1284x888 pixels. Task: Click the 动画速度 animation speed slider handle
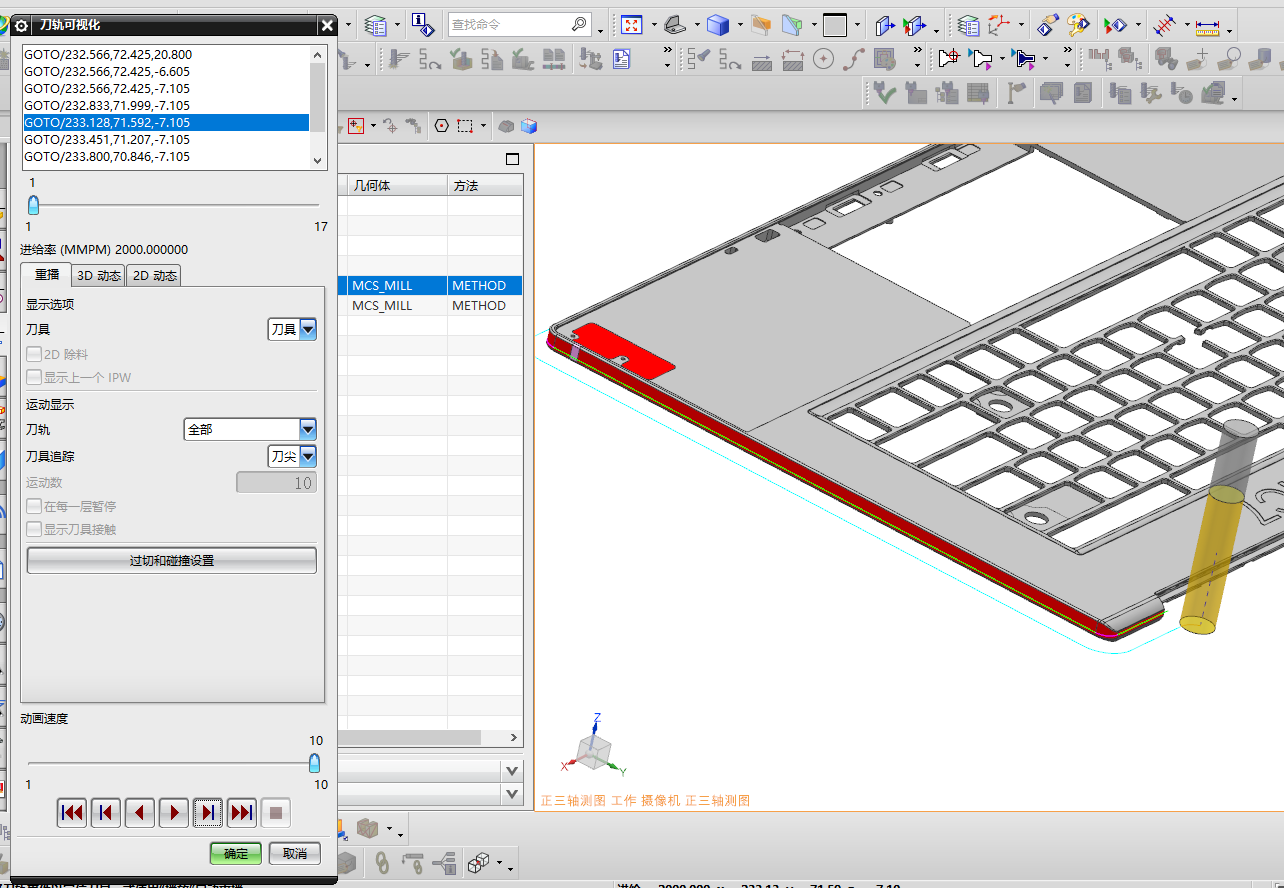314,764
